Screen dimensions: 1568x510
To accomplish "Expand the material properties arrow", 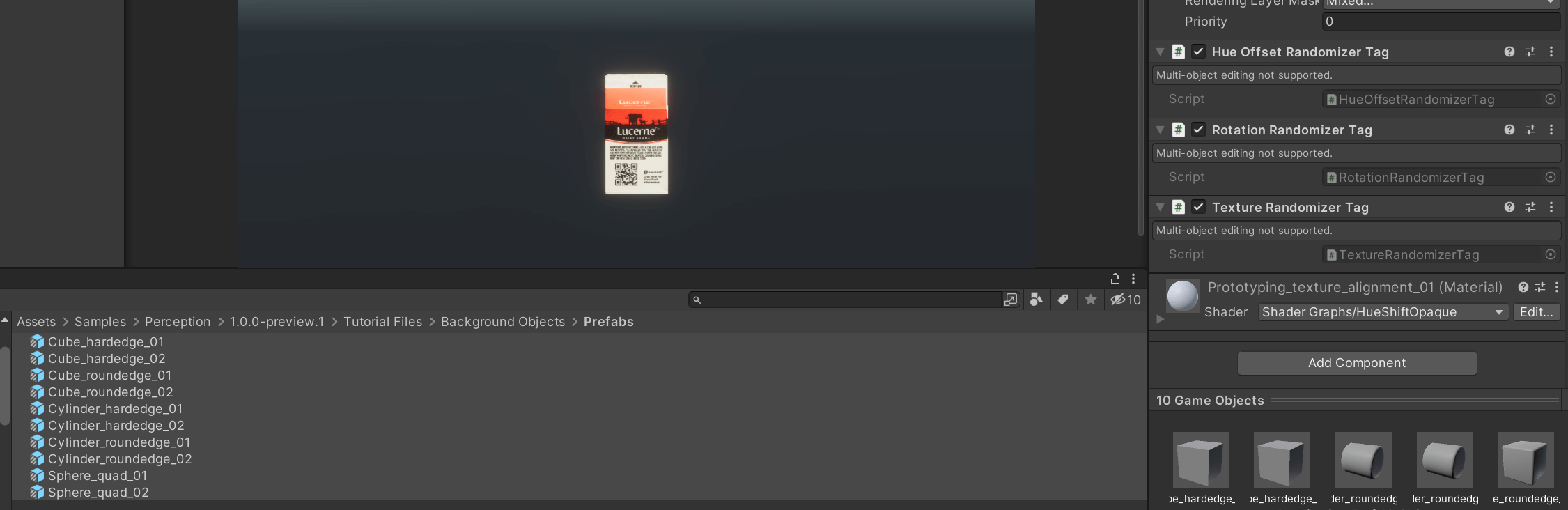I will pos(1160,319).
